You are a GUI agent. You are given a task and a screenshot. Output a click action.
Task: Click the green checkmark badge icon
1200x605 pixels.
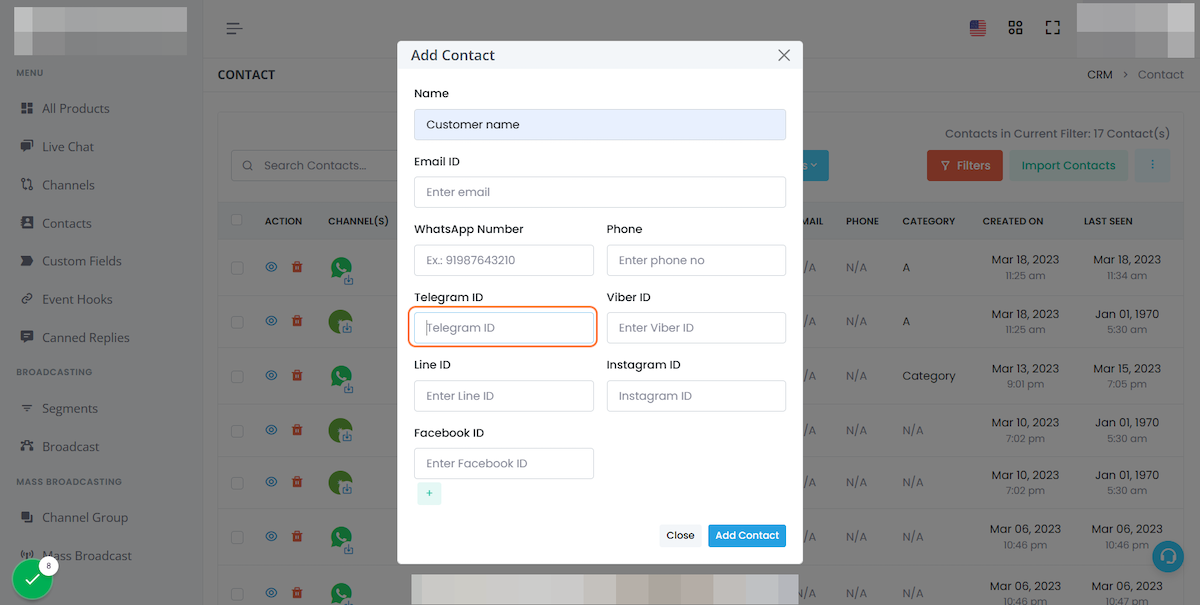pyautogui.click(x=32, y=579)
